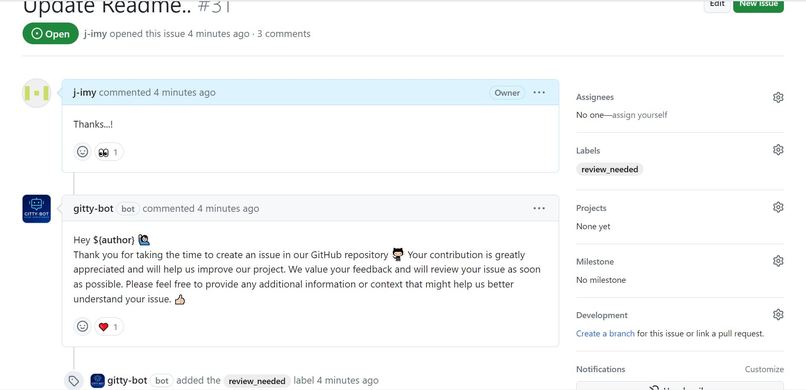Open the Labels gear settings
Image resolution: width=806 pixels, height=390 pixels.
(x=778, y=150)
